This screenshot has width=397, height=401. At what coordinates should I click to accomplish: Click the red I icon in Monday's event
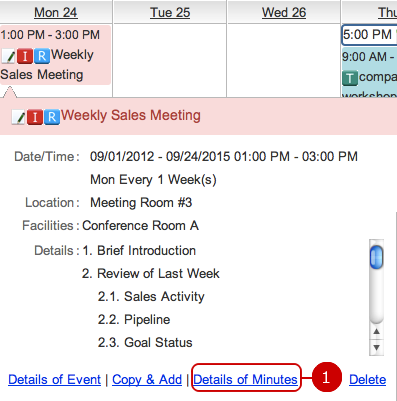(x=25, y=56)
